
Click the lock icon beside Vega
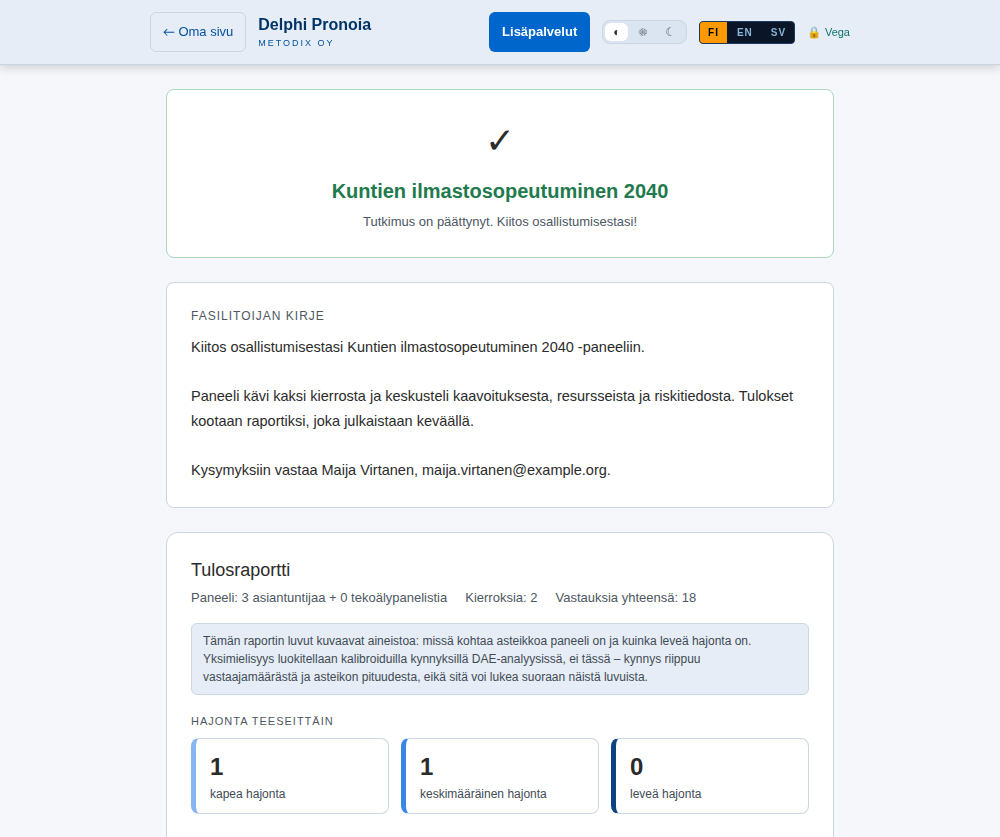click(814, 33)
